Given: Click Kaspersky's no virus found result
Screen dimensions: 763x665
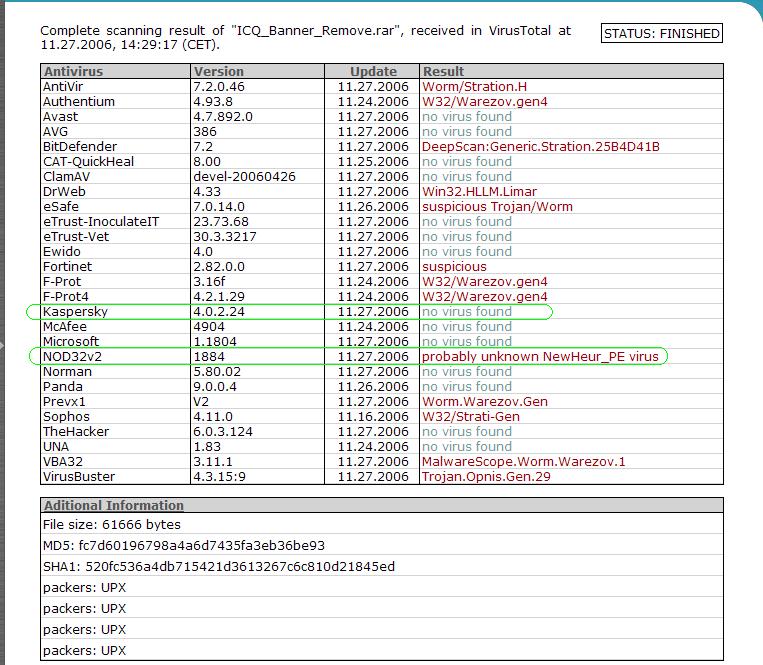Looking at the screenshot, I should coord(467,312).
